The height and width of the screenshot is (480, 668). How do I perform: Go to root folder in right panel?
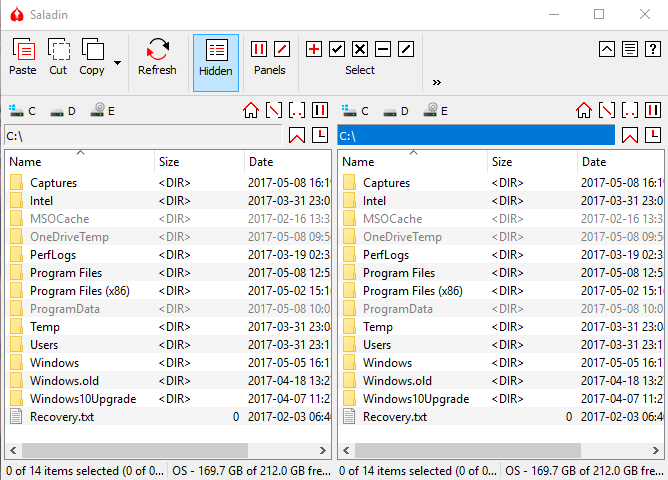click(607, 110)
